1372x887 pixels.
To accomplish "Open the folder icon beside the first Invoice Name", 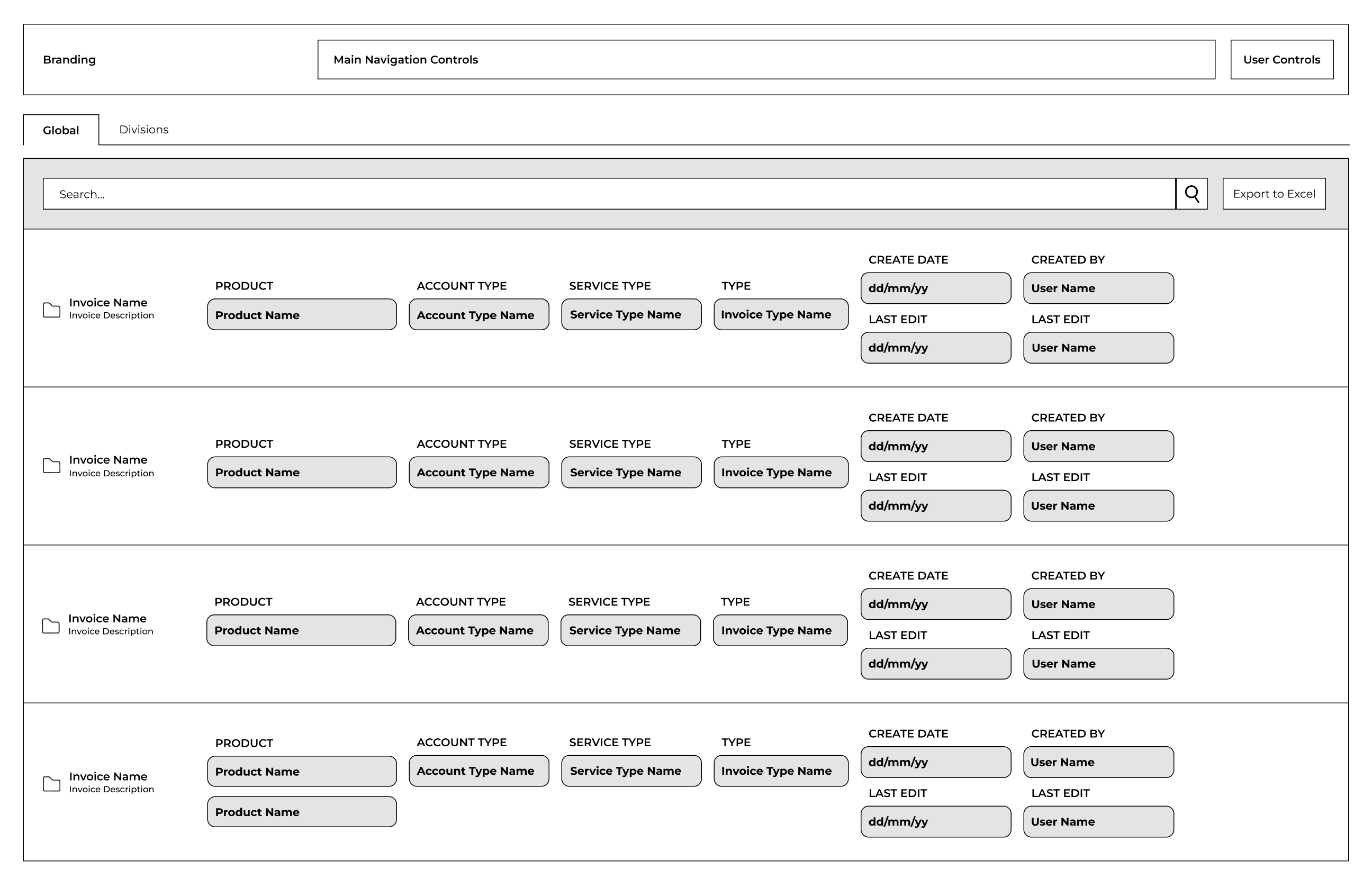I will 51,311.
